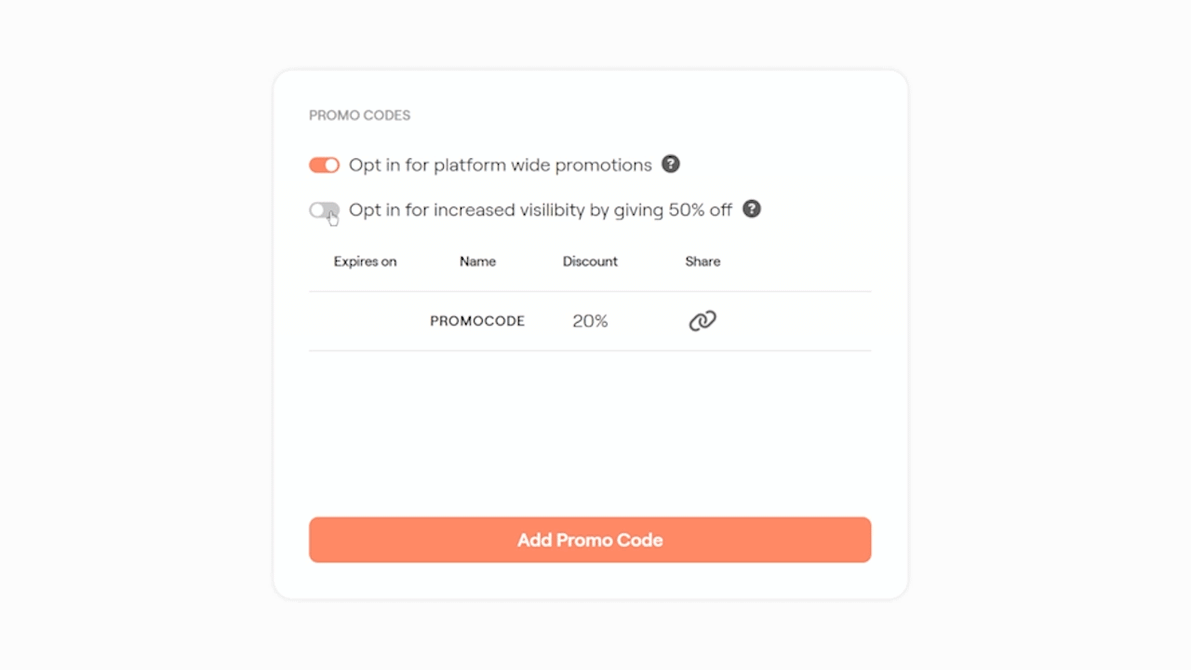
Task: Click the 20% discount value
Action: [x=590, y=321]
